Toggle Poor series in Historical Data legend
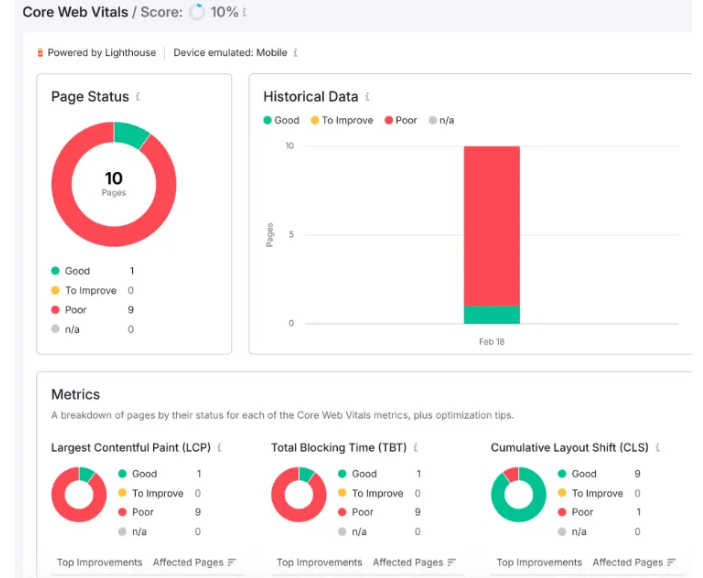Screen dimensions: 703x578 (x=400, y=120)
